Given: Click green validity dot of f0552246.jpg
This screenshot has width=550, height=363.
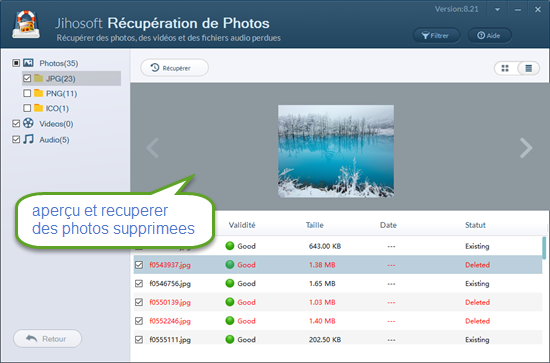Looking at the screenshot, I should (230, 321).
